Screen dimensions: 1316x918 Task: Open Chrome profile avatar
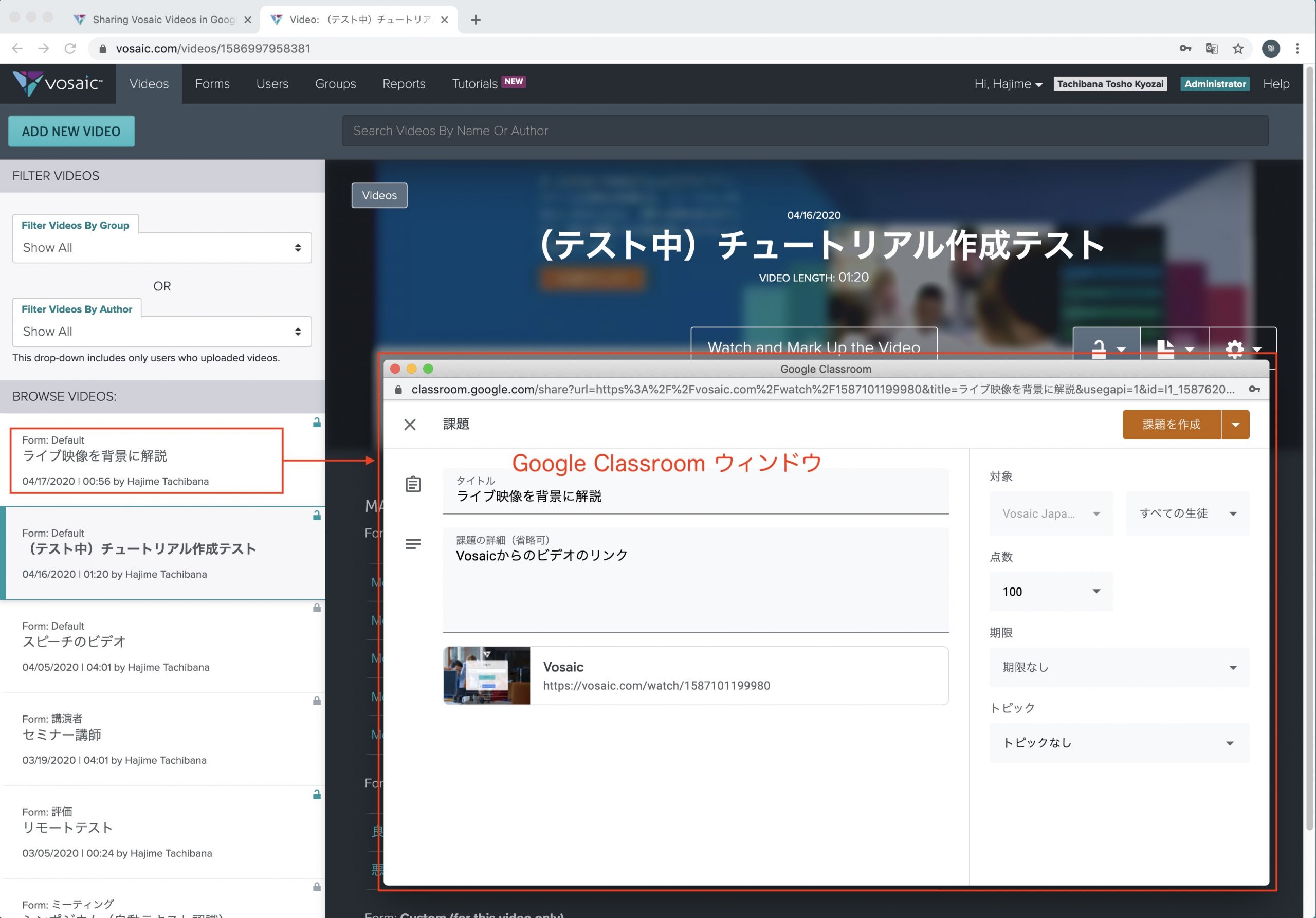point(1271,49)
